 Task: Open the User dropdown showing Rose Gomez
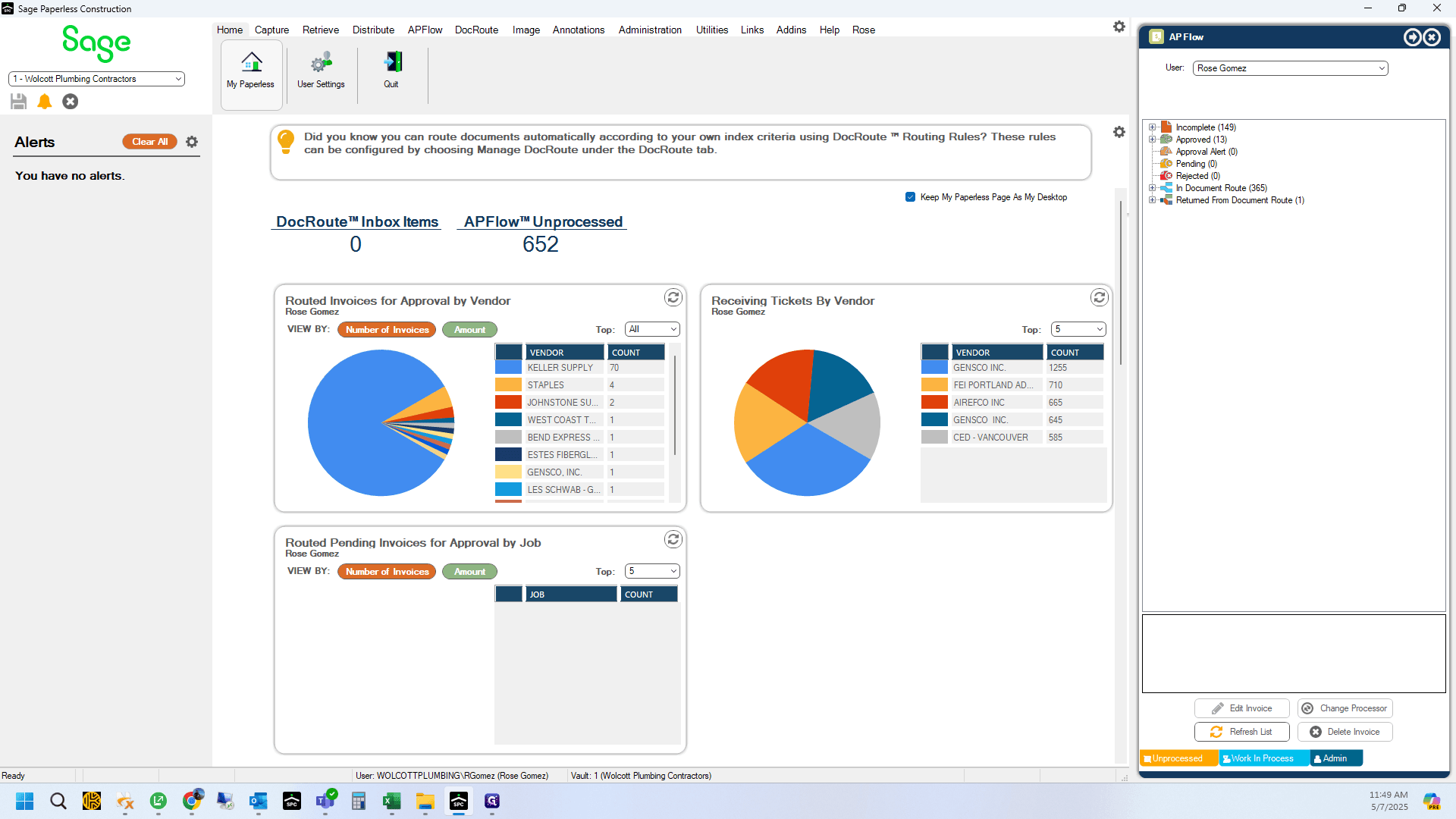(1290, 68)
